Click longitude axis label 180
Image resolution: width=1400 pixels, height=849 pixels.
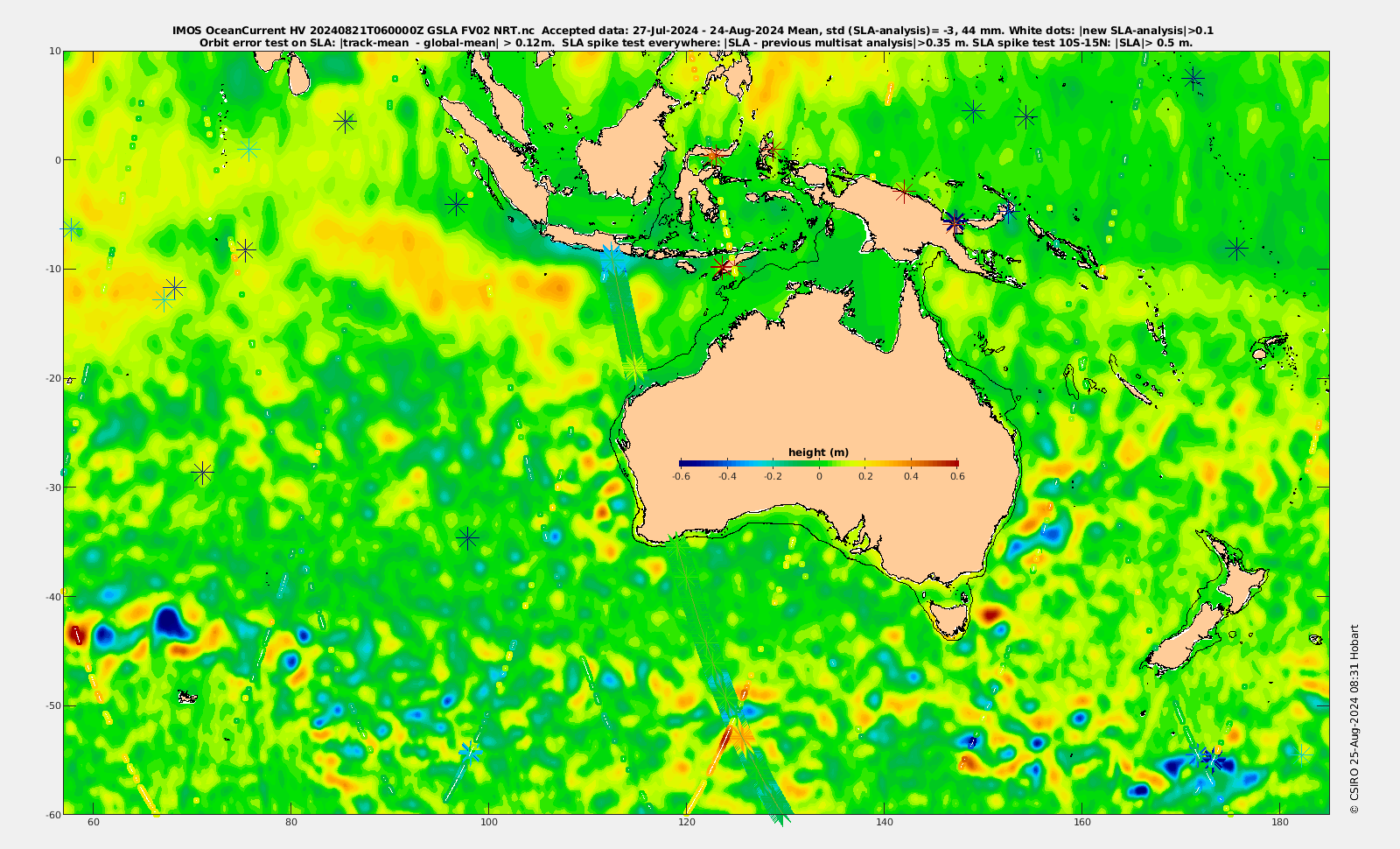(x=1279, y=823)
